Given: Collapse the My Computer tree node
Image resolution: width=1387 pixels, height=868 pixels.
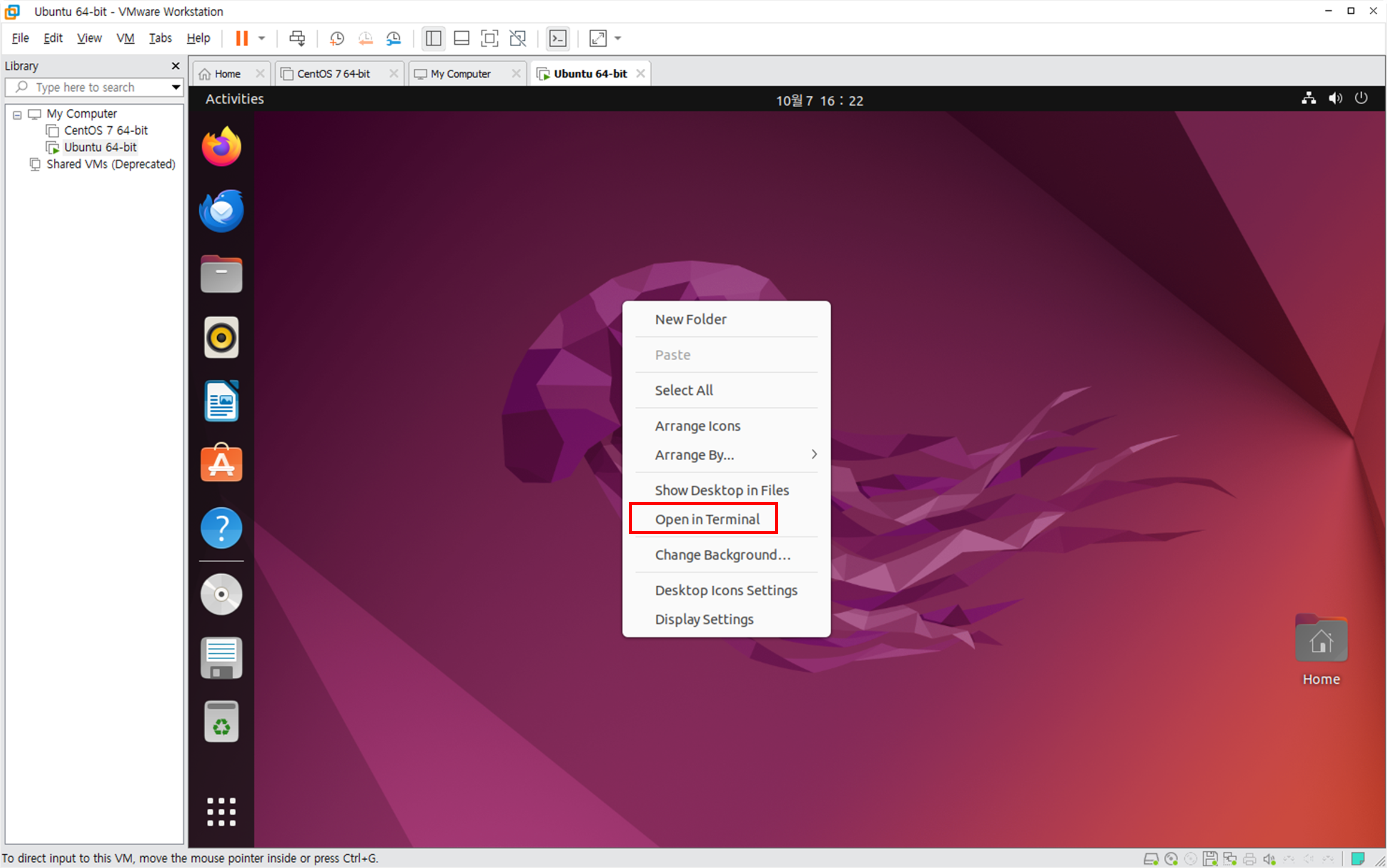Looking at the screenshot, I should [17, 114].
